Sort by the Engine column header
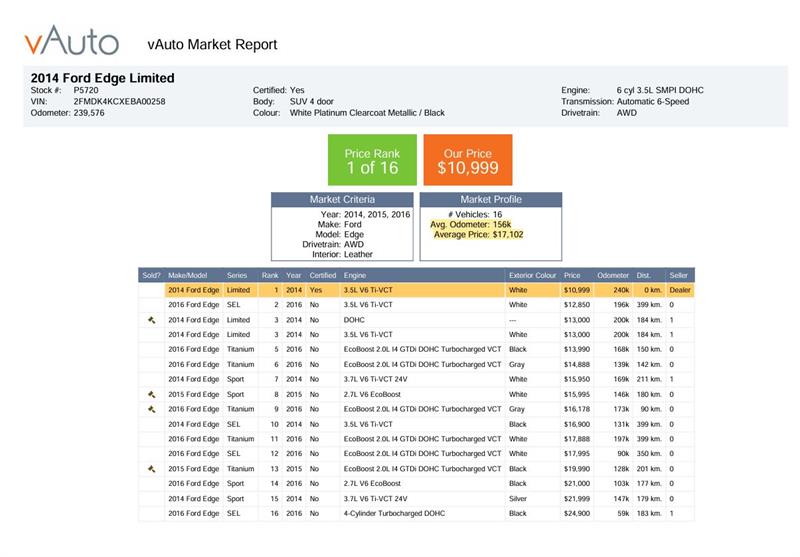 (355, 275)
